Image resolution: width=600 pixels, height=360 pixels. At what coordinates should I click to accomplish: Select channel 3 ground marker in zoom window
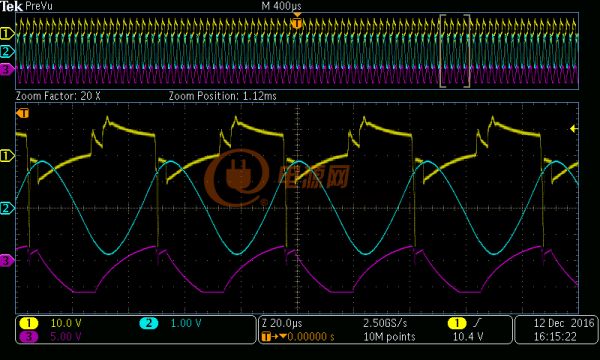tap(7, 261)
